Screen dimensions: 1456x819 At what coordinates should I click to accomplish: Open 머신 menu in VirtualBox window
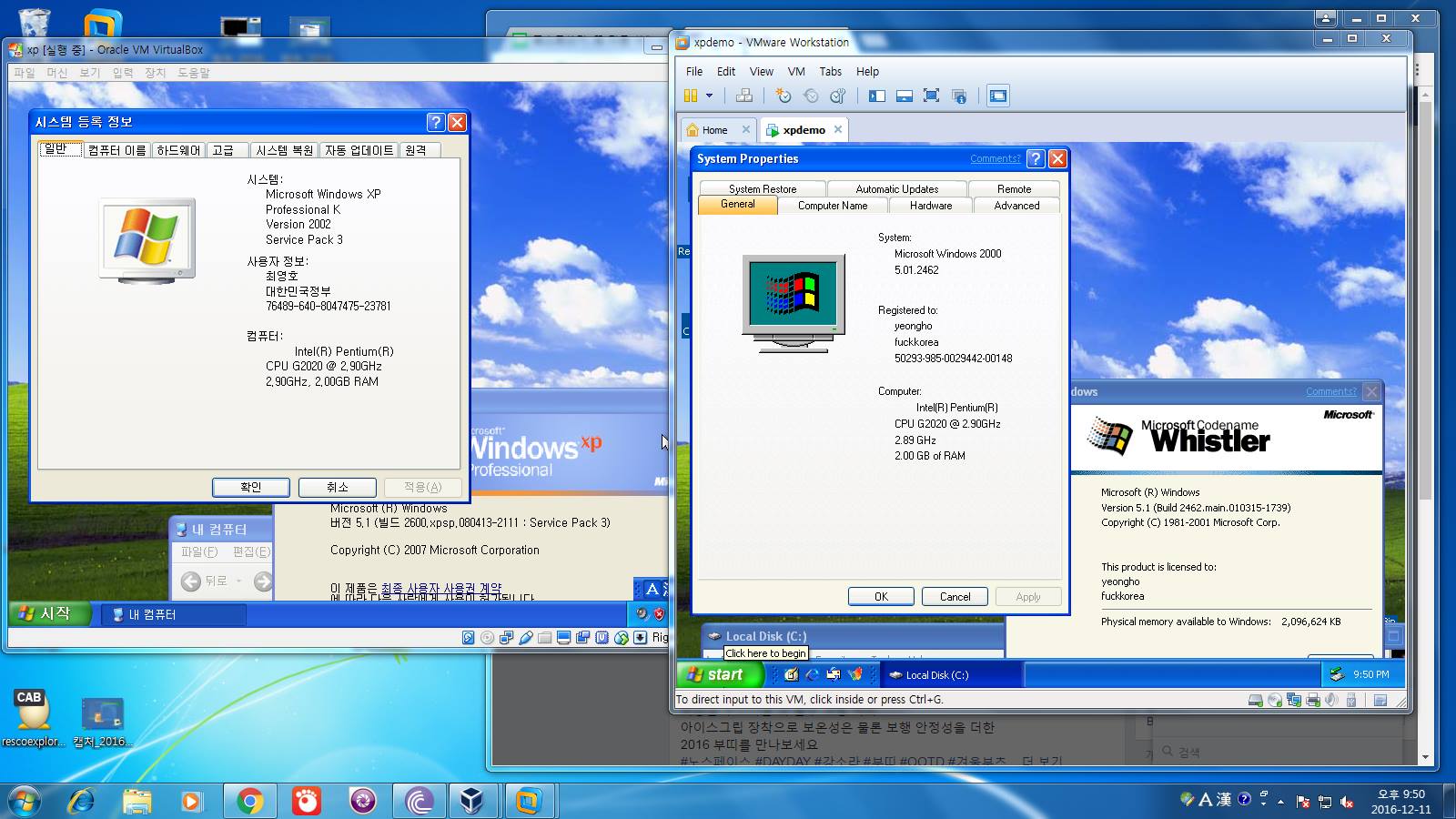point(56,73)
